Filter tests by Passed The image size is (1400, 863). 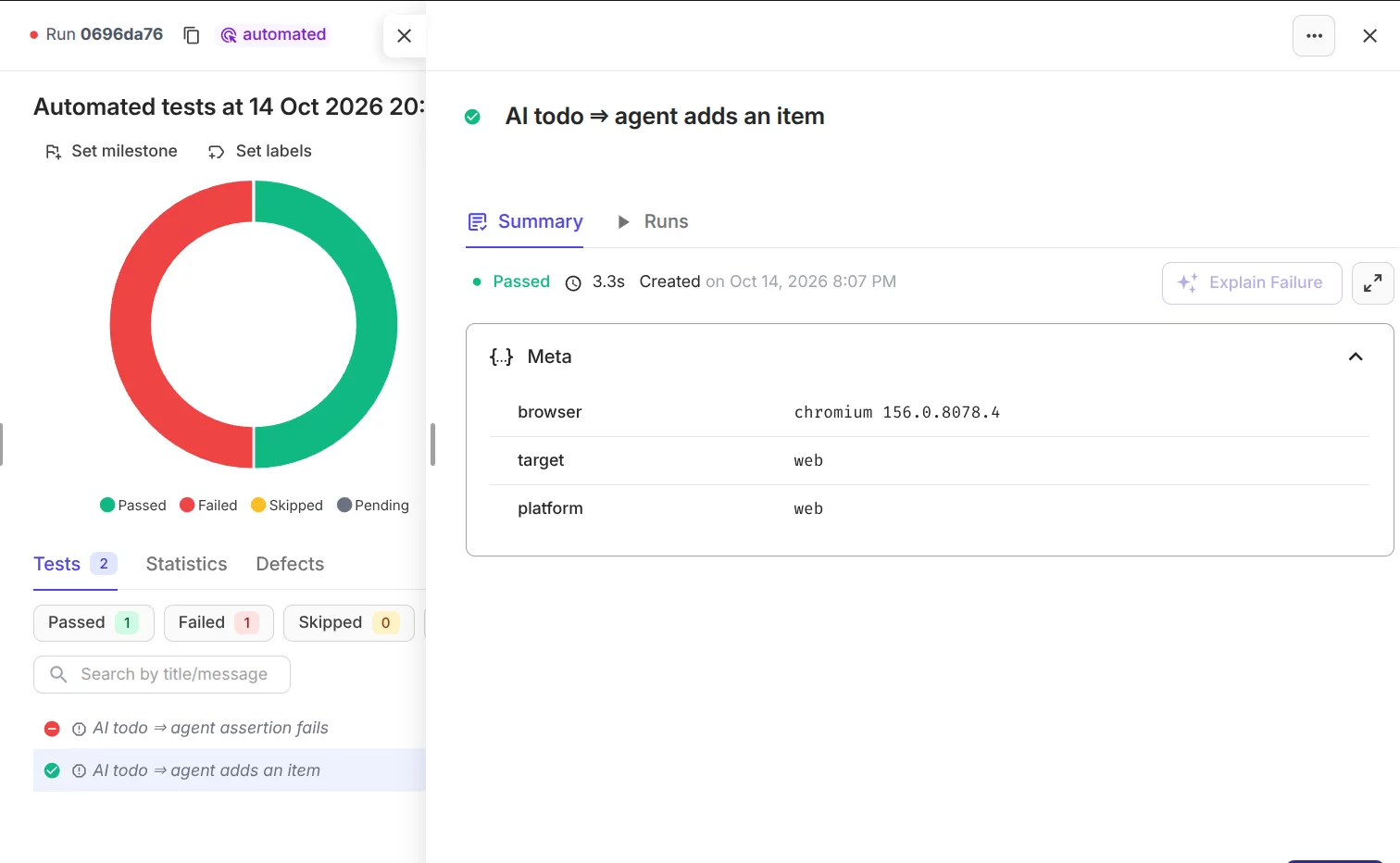[94, 622]
